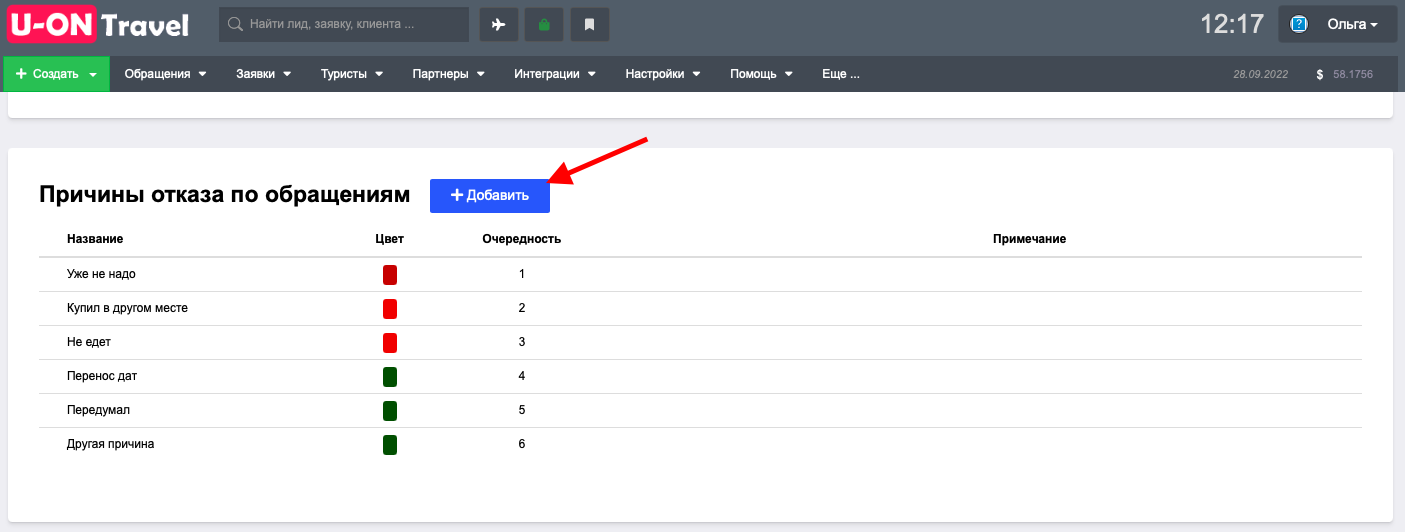
Task: Click green swatch in Перенос дат row
Action: click(x=390, y=376)
